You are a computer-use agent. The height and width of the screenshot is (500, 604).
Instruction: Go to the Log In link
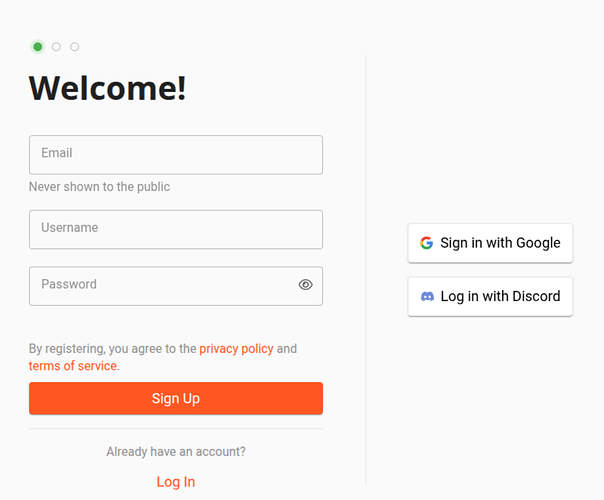(176, 482)
